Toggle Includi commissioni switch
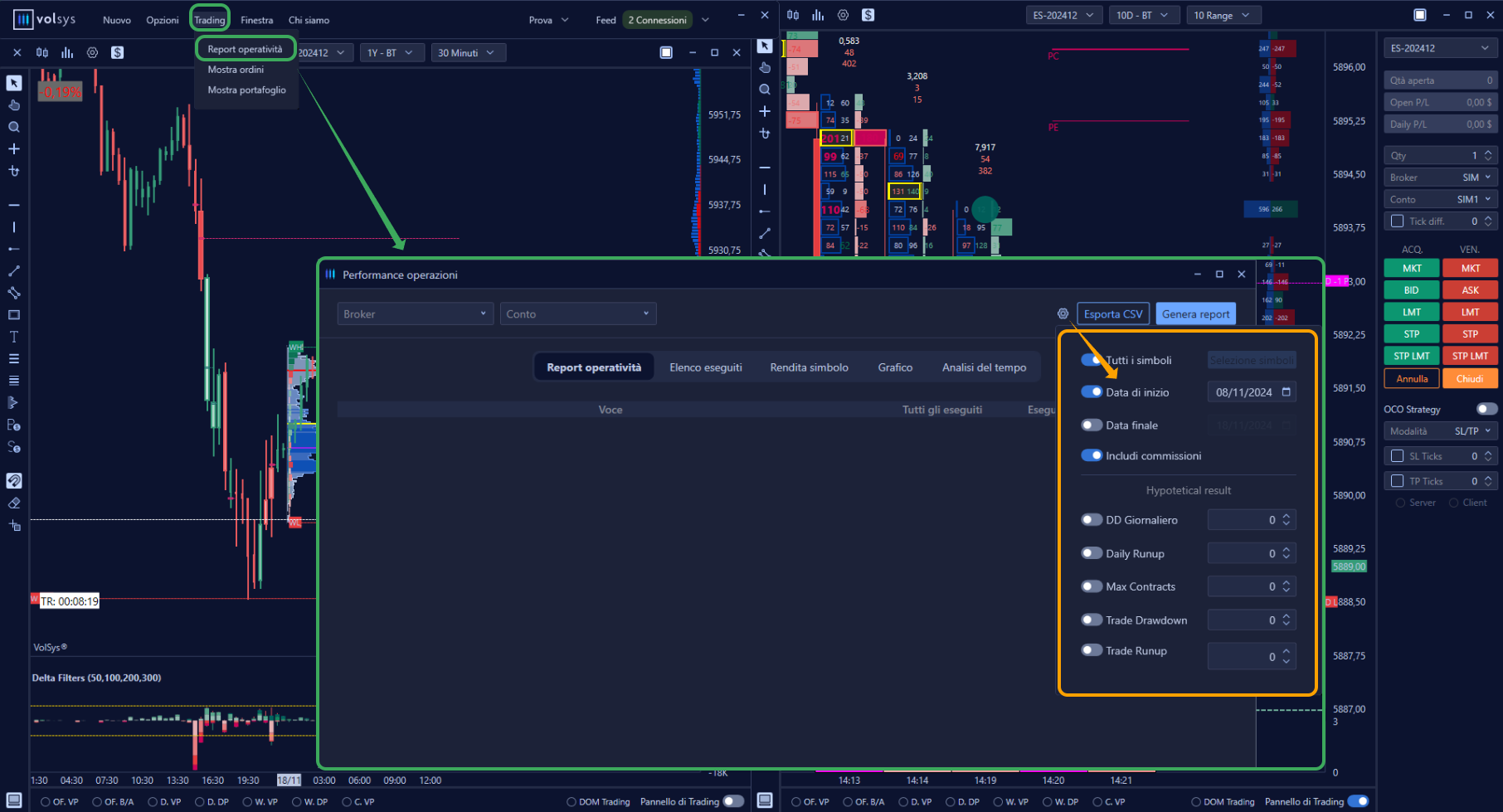The image size is (1503, 812). [1092, 455]
